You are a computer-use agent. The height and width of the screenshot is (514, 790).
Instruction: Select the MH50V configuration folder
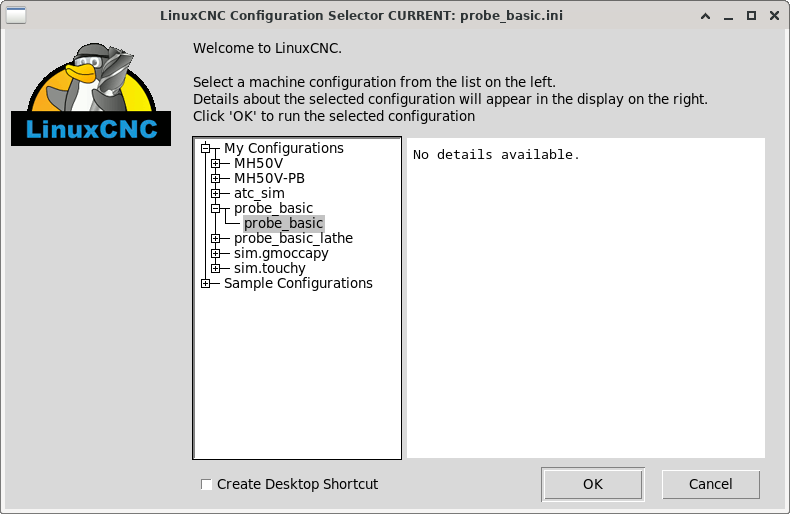(258, 163)
